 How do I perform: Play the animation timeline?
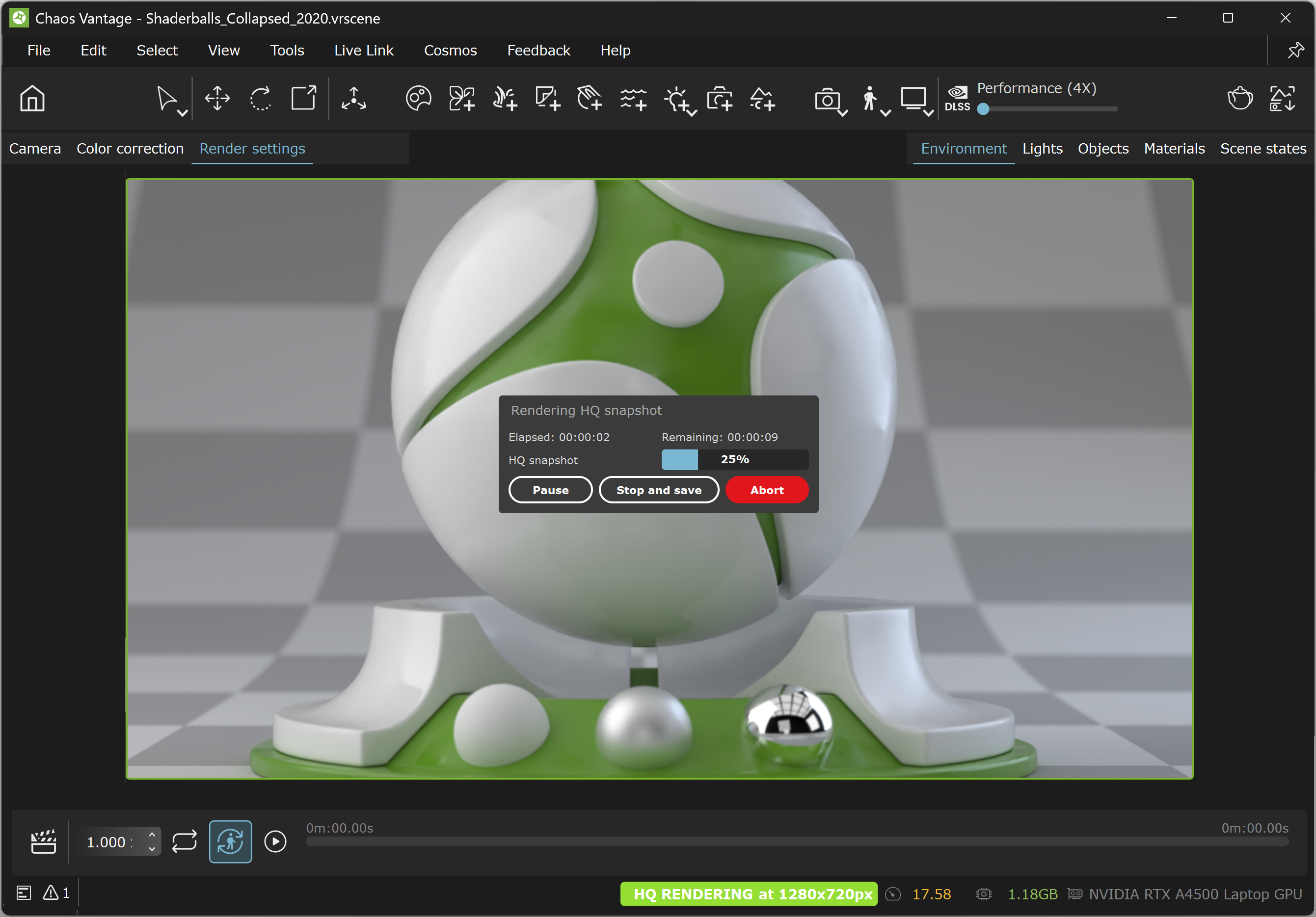point(275,841)
